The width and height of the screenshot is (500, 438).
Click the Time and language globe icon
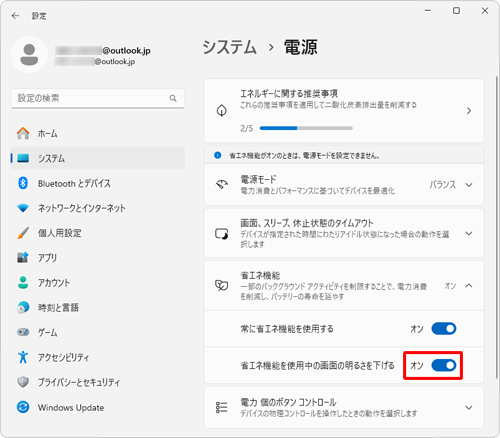(x=23, y=307)
